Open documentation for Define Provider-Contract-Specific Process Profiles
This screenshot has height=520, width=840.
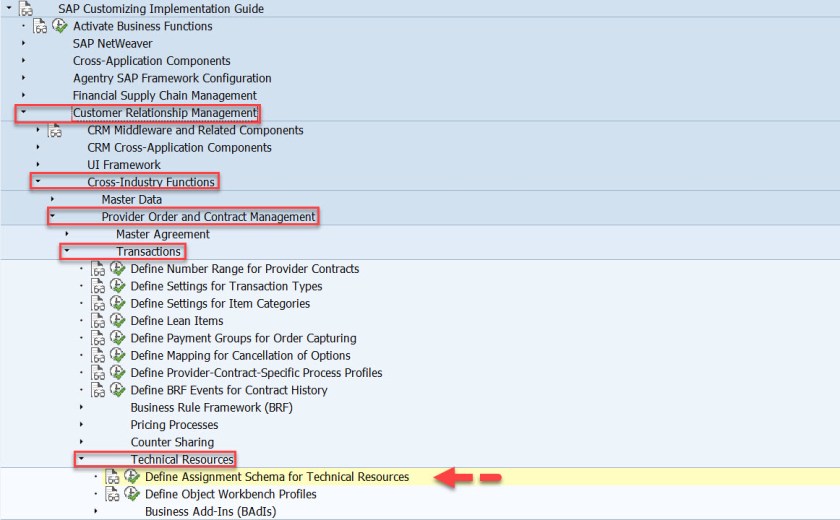[x=98, y=372]
